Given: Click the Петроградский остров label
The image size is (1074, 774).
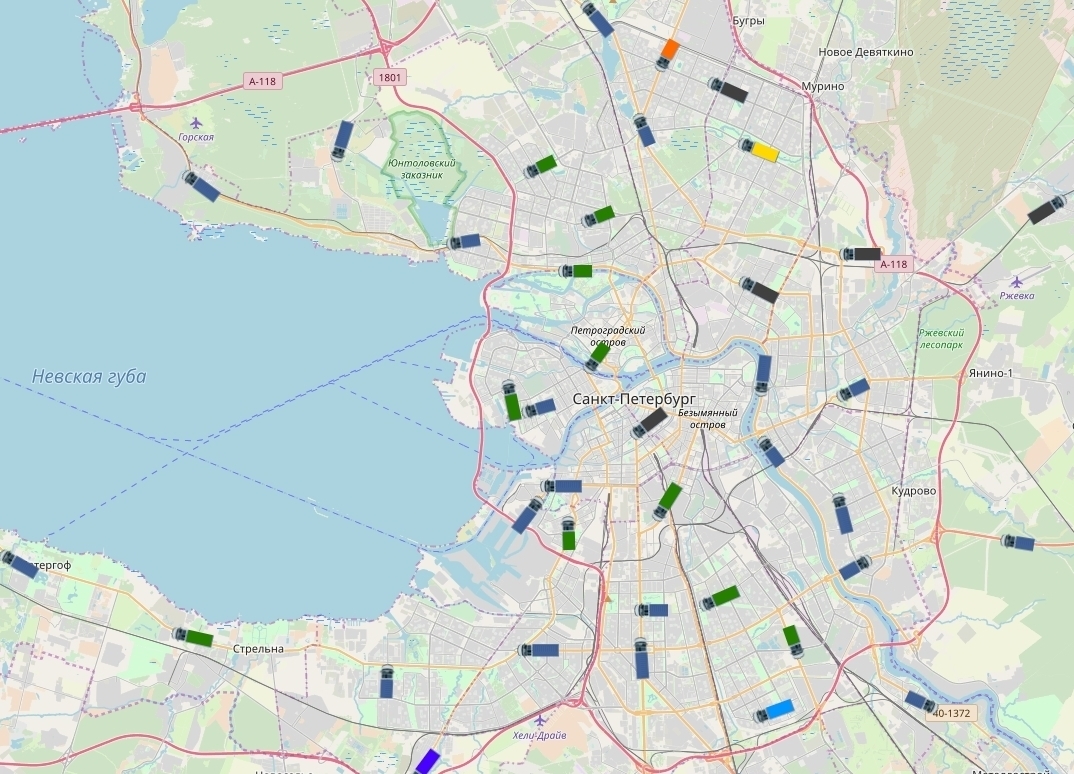Looking at the screenshot, I should point(608,336).
